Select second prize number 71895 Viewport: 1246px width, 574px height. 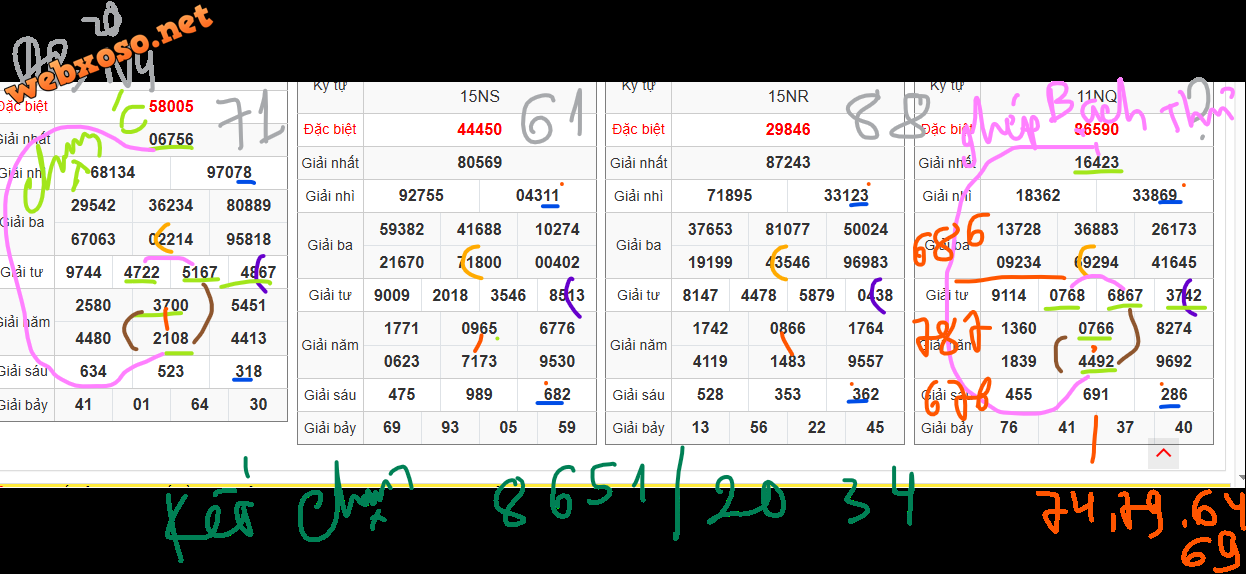click(729, 196)
